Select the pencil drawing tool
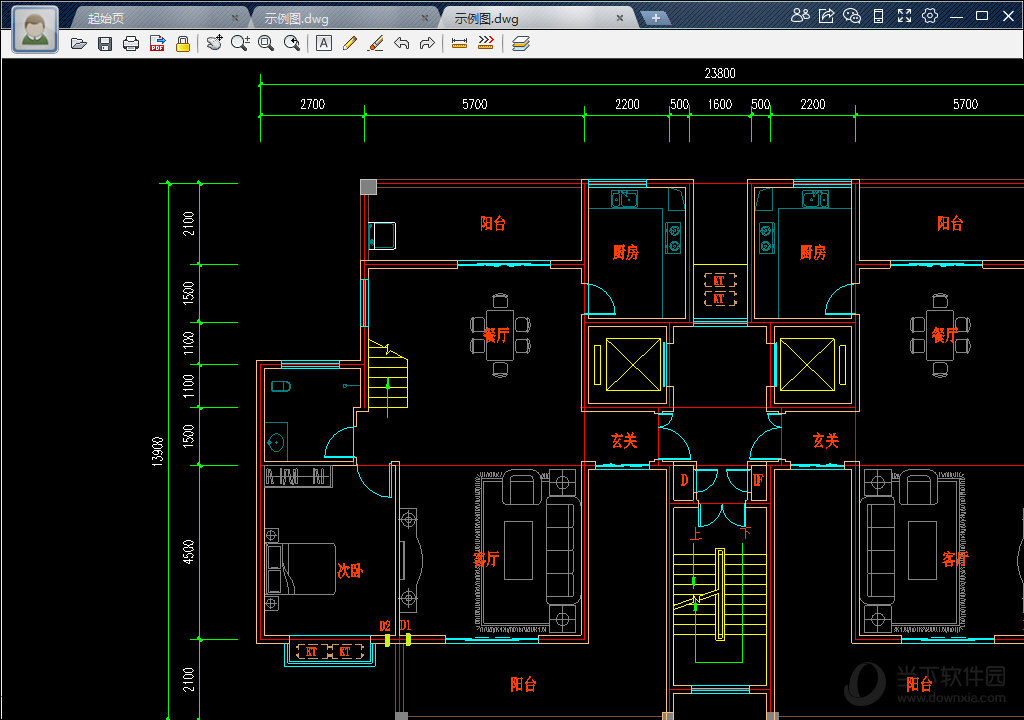 (349, 43)
